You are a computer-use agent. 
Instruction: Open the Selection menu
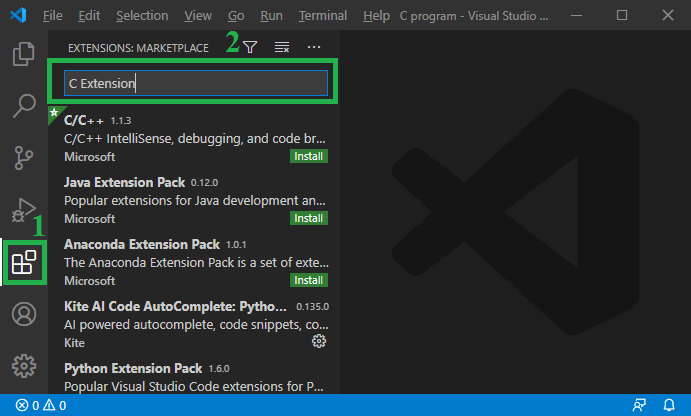(x=142, y=16)
